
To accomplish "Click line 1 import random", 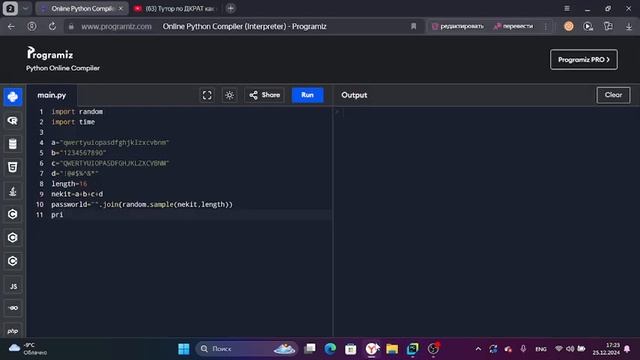I will click(77, 111).
